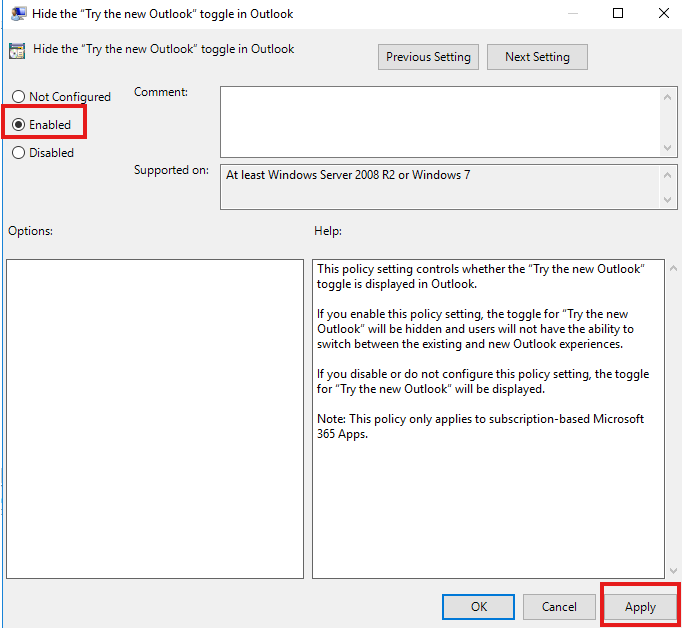Click the title bar policy window icon
The height and width of the screenshot is (628, 682).
[x=18, y=13]
